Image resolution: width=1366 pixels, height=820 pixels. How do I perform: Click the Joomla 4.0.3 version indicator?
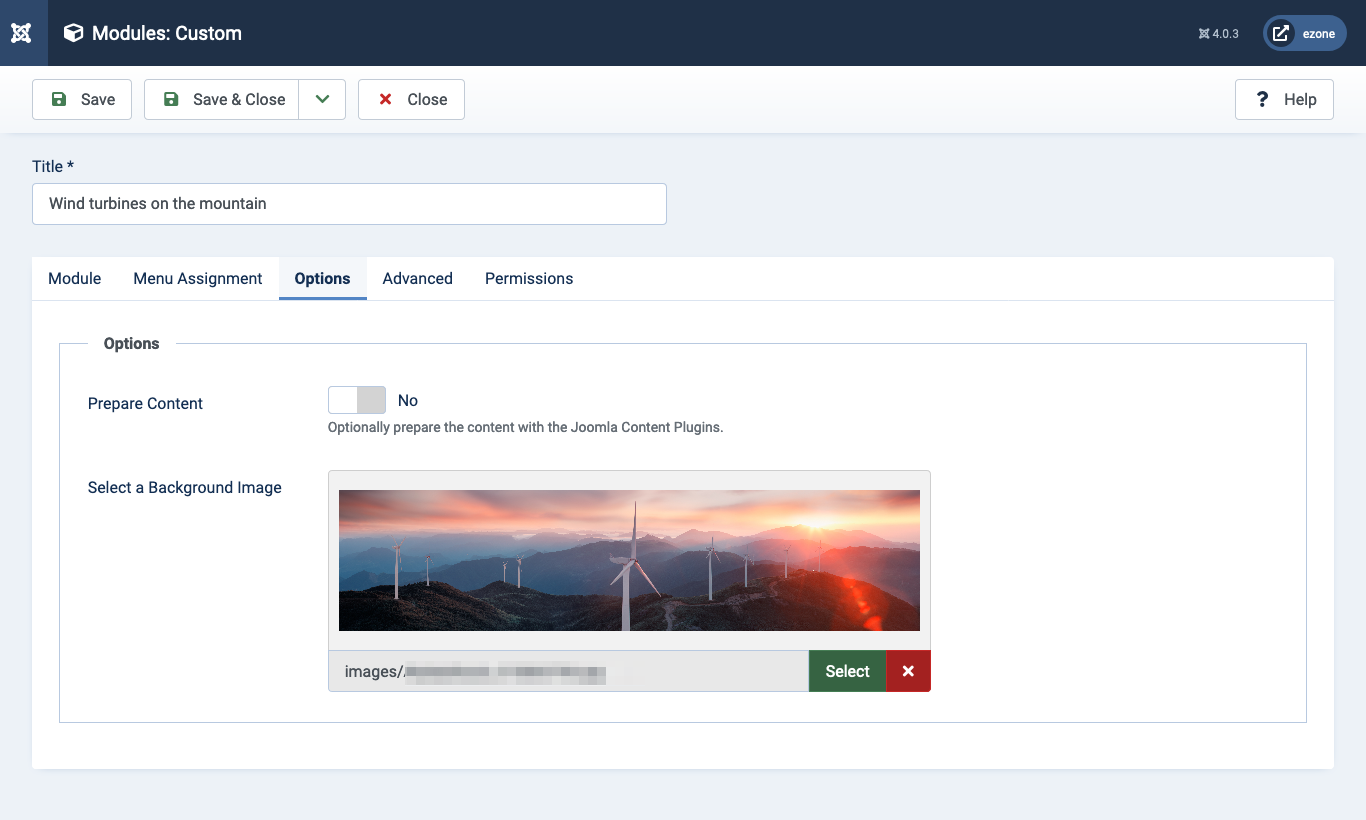(1218, 33)
